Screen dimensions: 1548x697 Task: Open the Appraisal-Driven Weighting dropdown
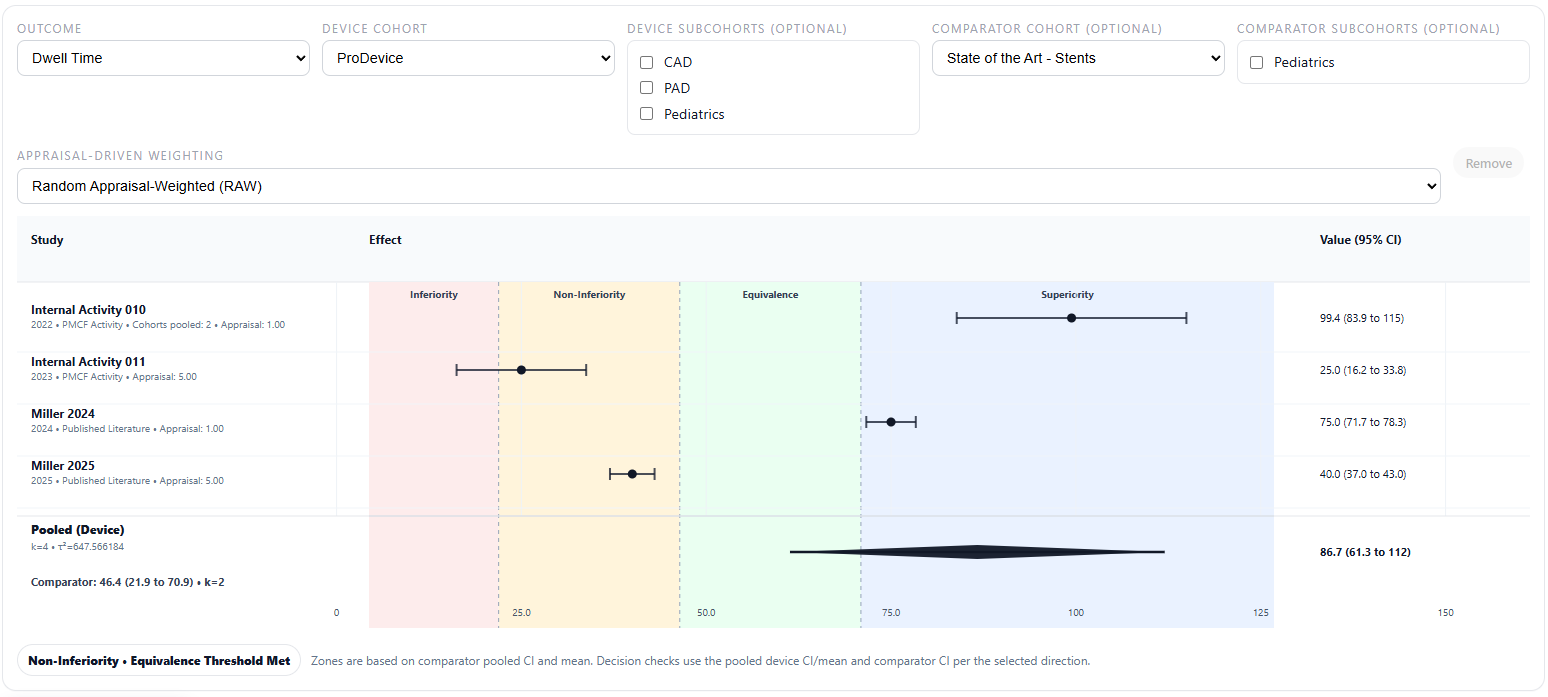pyautogui.click(x=727, y=186)
